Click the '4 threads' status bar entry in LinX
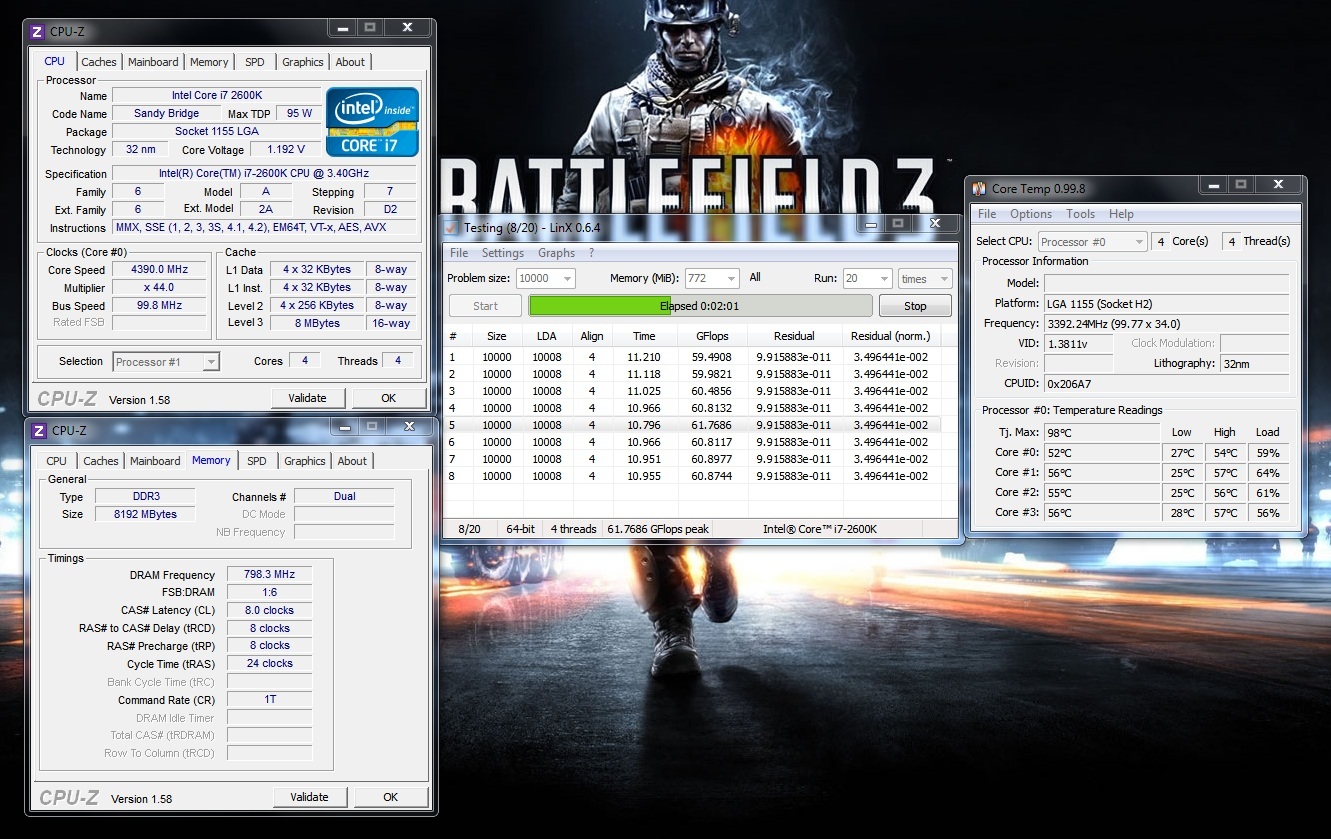 coord(574,529)
